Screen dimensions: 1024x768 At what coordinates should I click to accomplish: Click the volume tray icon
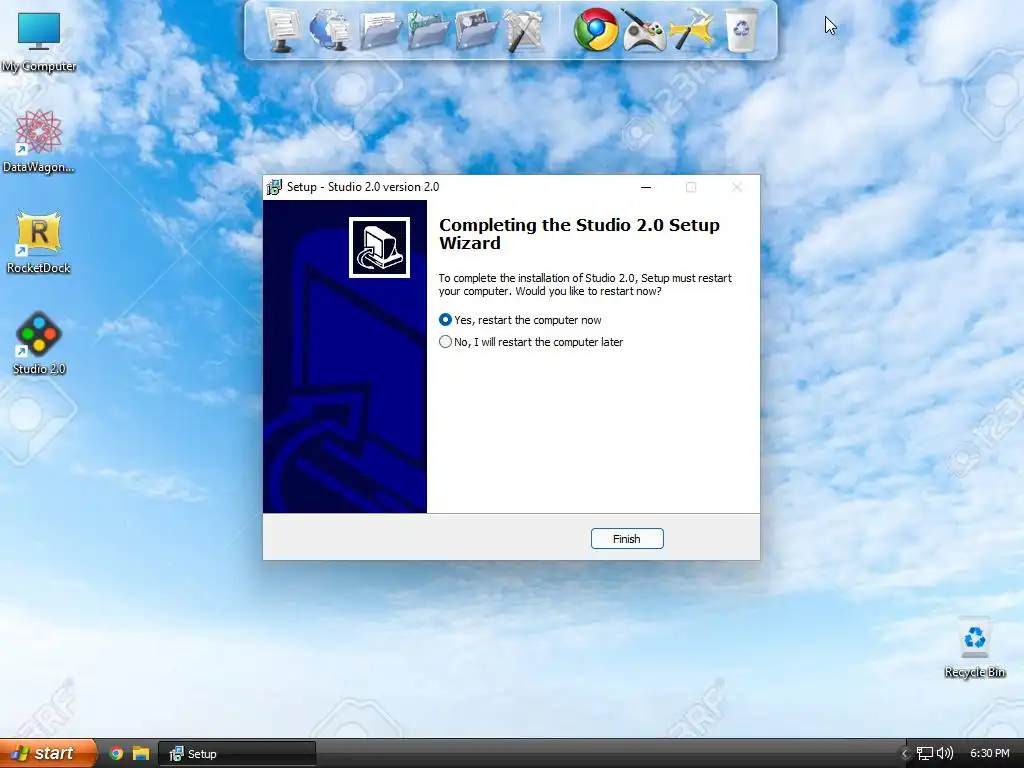pos(944,754)
